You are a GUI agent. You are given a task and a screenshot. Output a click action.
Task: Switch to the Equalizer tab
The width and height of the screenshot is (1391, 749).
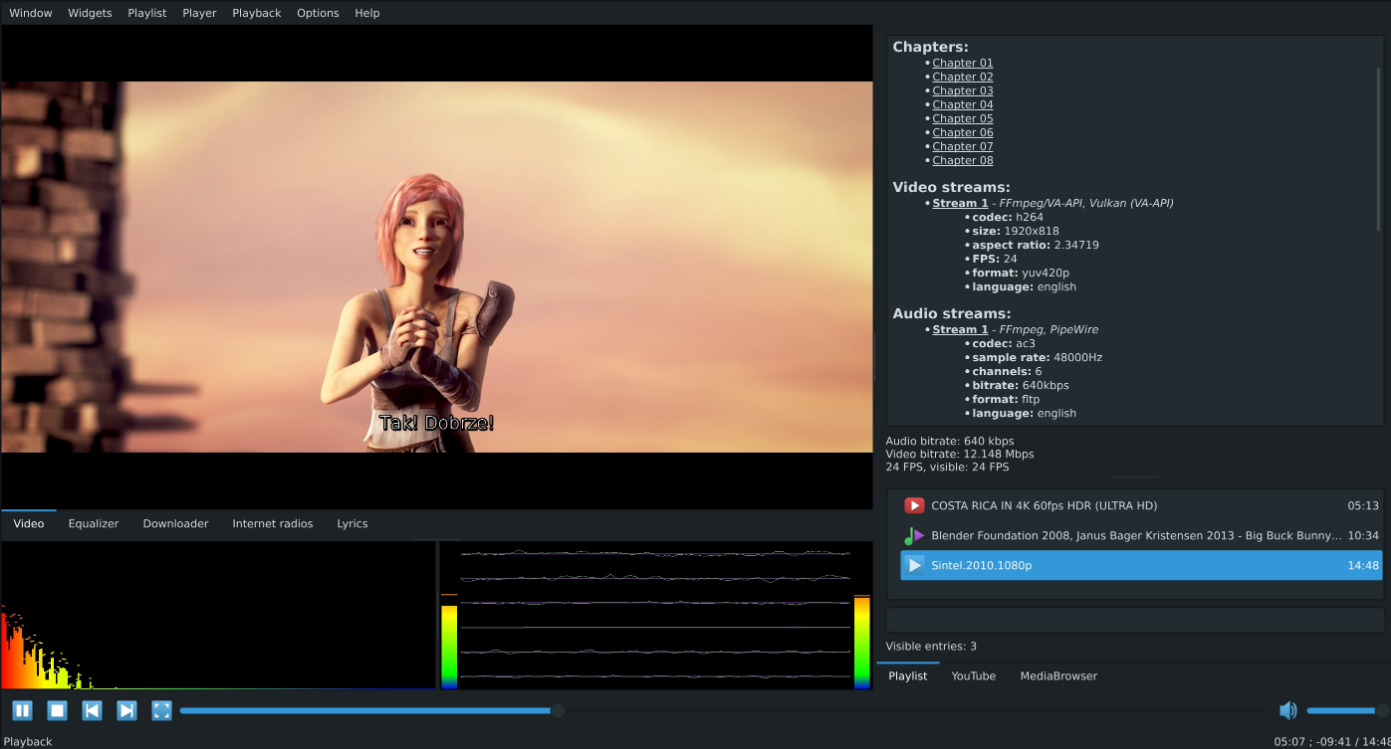(x=93, y=523)
